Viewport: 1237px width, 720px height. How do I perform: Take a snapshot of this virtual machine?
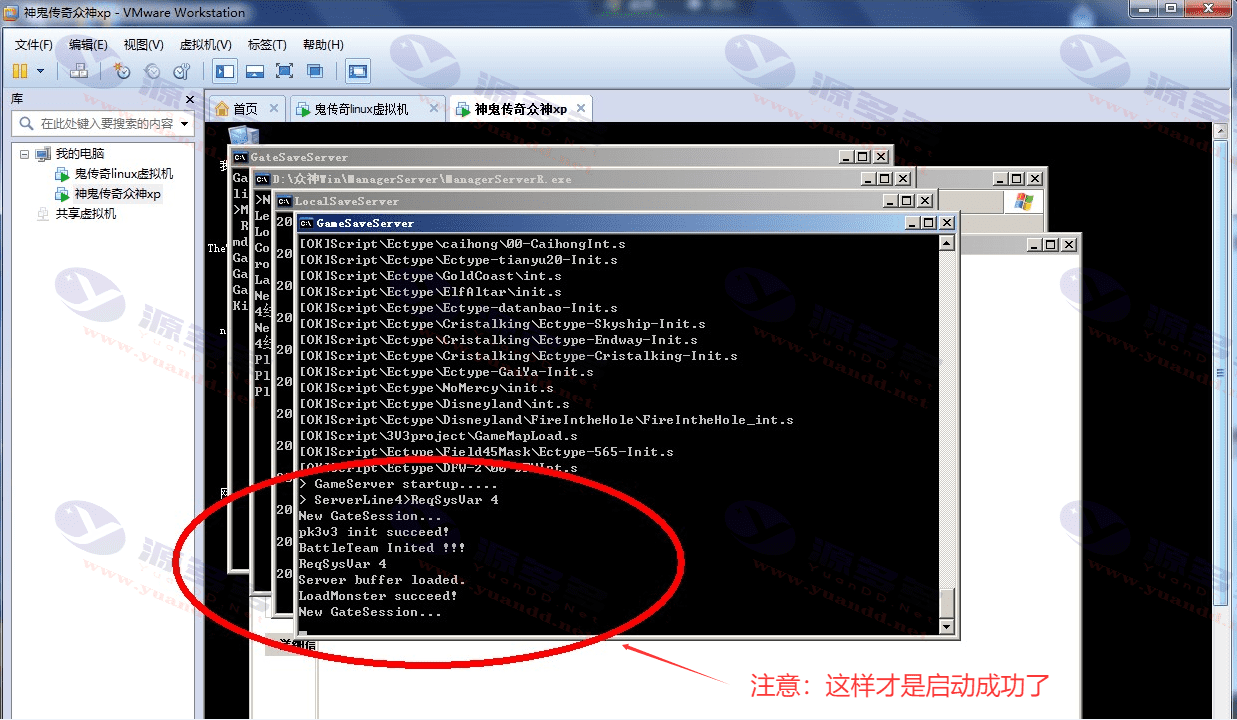click(122, 71)
